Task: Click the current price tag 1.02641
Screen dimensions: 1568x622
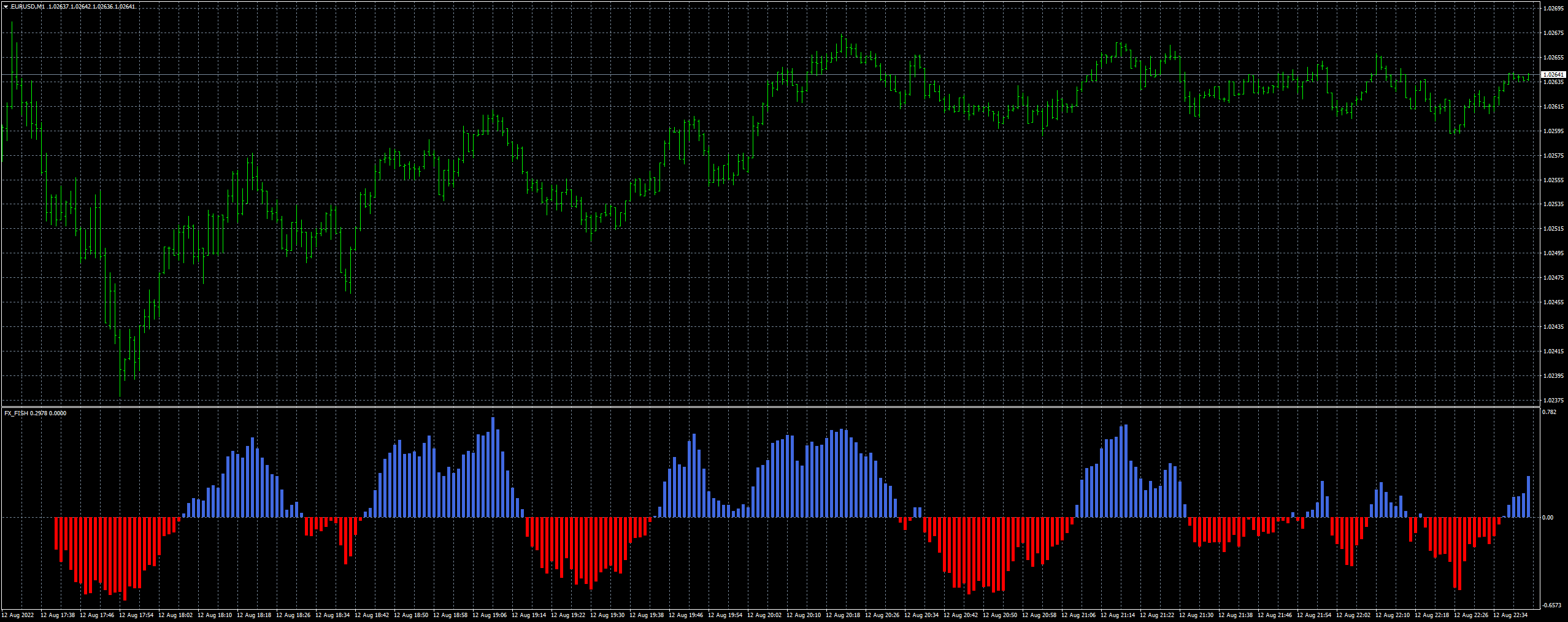Action: point(1553,75)
